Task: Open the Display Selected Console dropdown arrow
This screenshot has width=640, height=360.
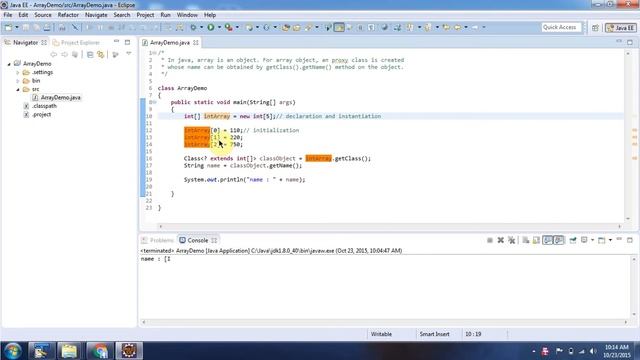Action: tap(592, 240)
